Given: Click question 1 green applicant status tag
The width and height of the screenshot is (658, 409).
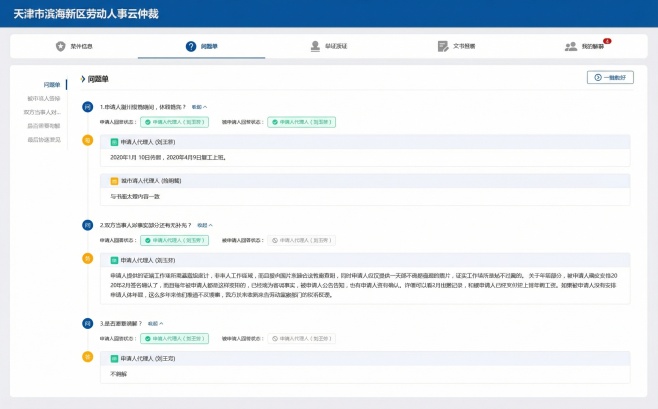Looking at the screenshot, I should (175, 122).
